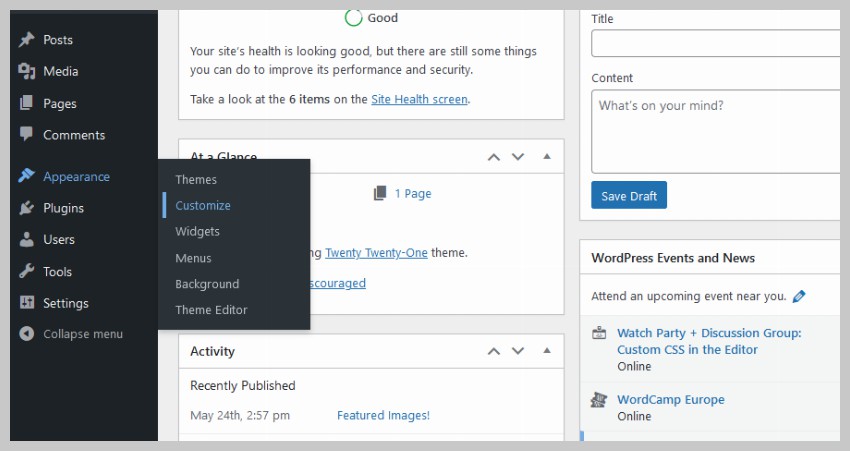850x451 pixels.
Task: Select Menus in Appearance submenu
Action: point(193,258)
